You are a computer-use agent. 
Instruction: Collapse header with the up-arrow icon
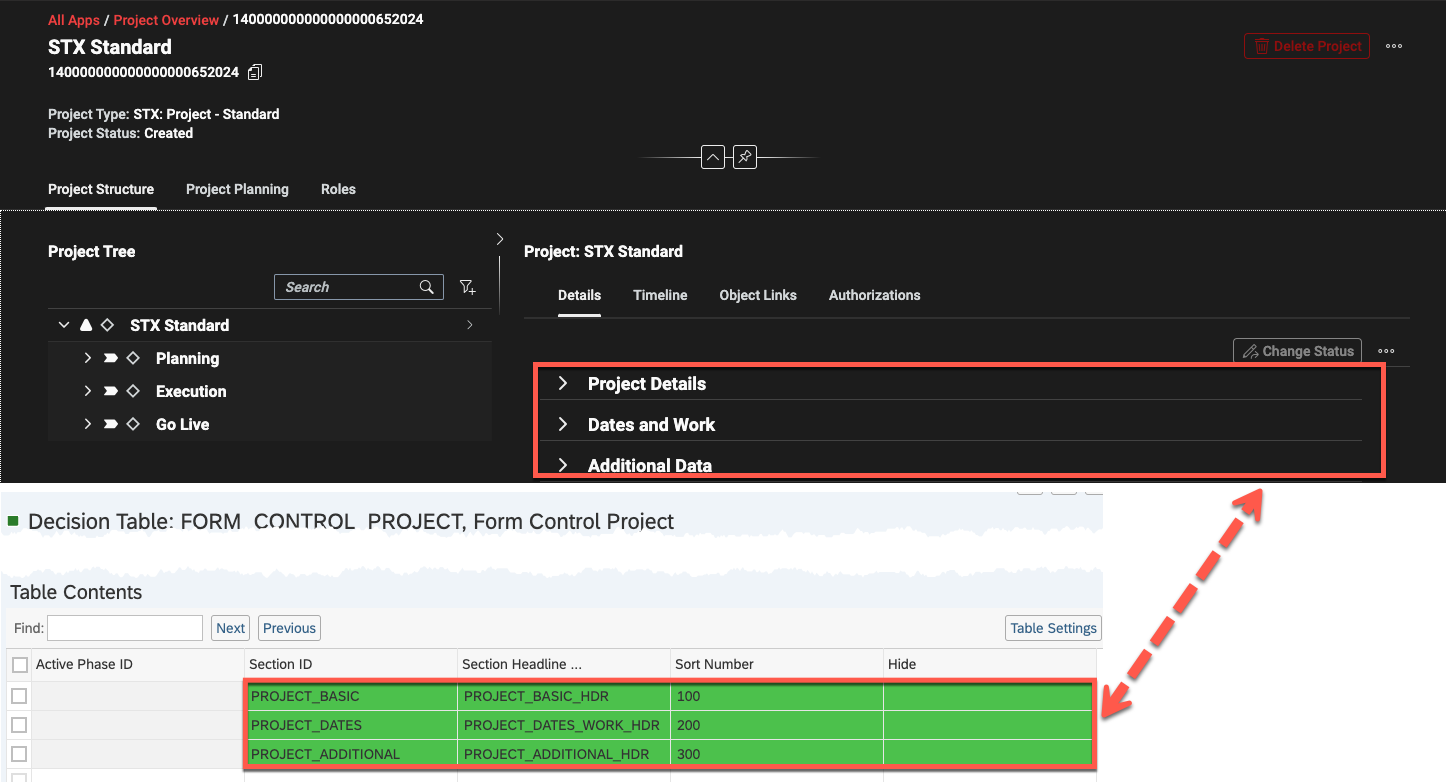[712, 157]
